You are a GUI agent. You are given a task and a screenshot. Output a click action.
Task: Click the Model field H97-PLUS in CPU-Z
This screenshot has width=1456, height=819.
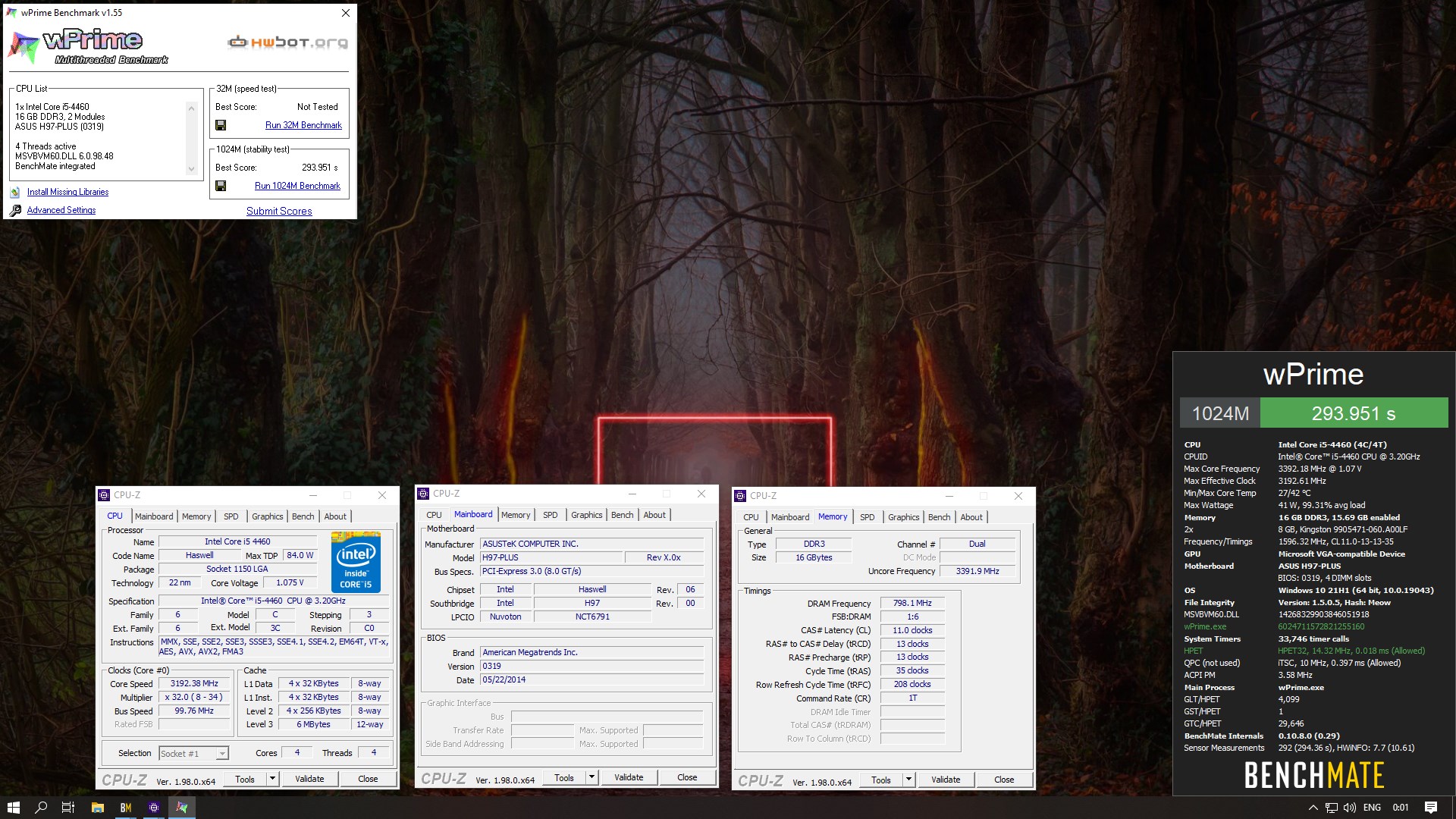[x=551, y=557]
